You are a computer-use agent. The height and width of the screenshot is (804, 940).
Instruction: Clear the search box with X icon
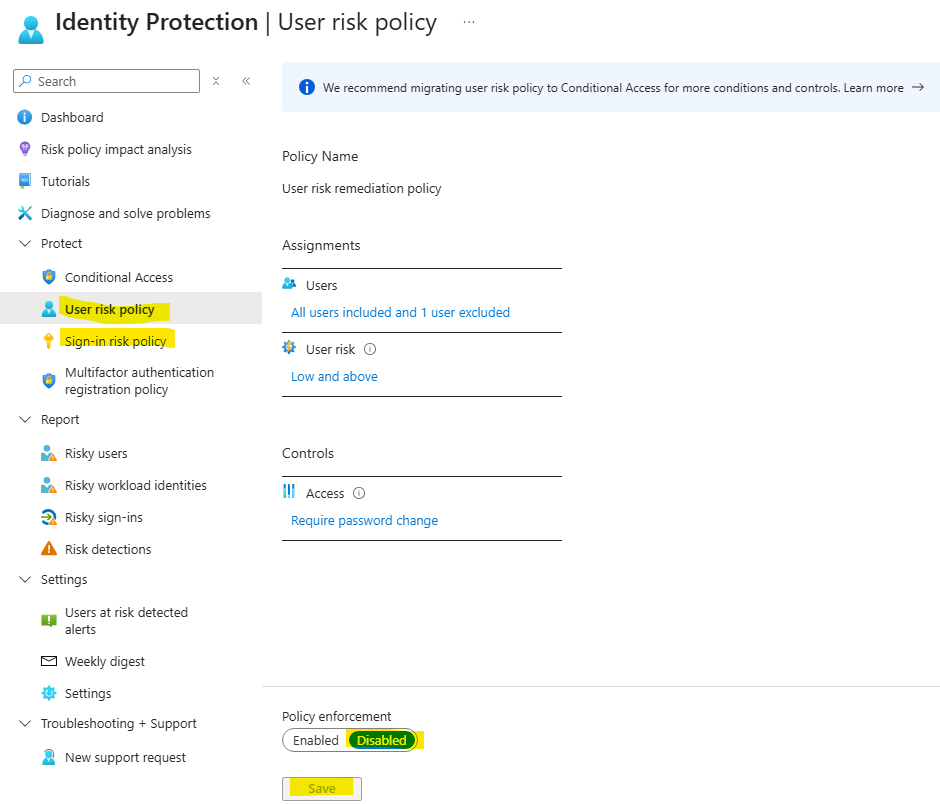pos(216,81)
